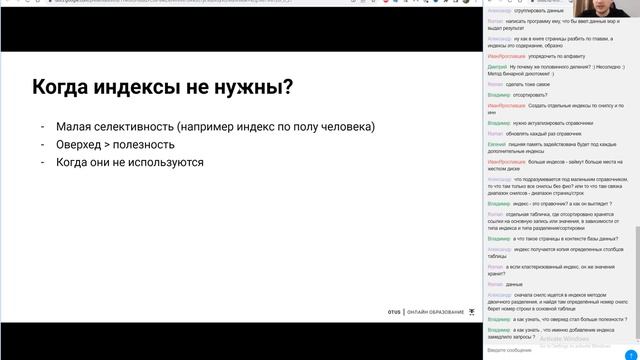Click the 'ОНЛАЙН ОБРАЗОВАНИЕ' footer text

click(435, 312)
